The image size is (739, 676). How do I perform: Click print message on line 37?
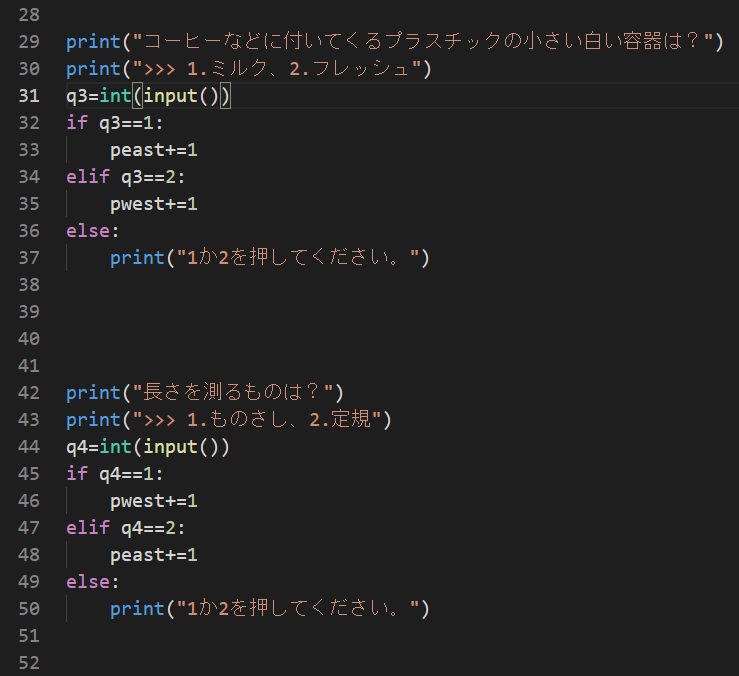[x=270, y=258]
